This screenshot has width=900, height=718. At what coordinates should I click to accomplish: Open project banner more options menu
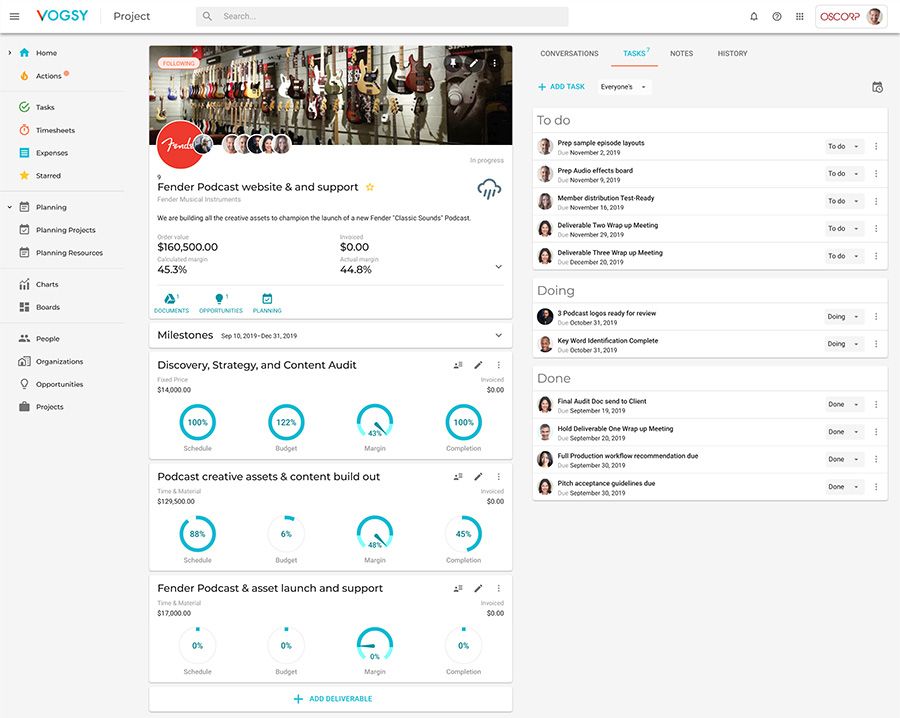click(494, 63)
